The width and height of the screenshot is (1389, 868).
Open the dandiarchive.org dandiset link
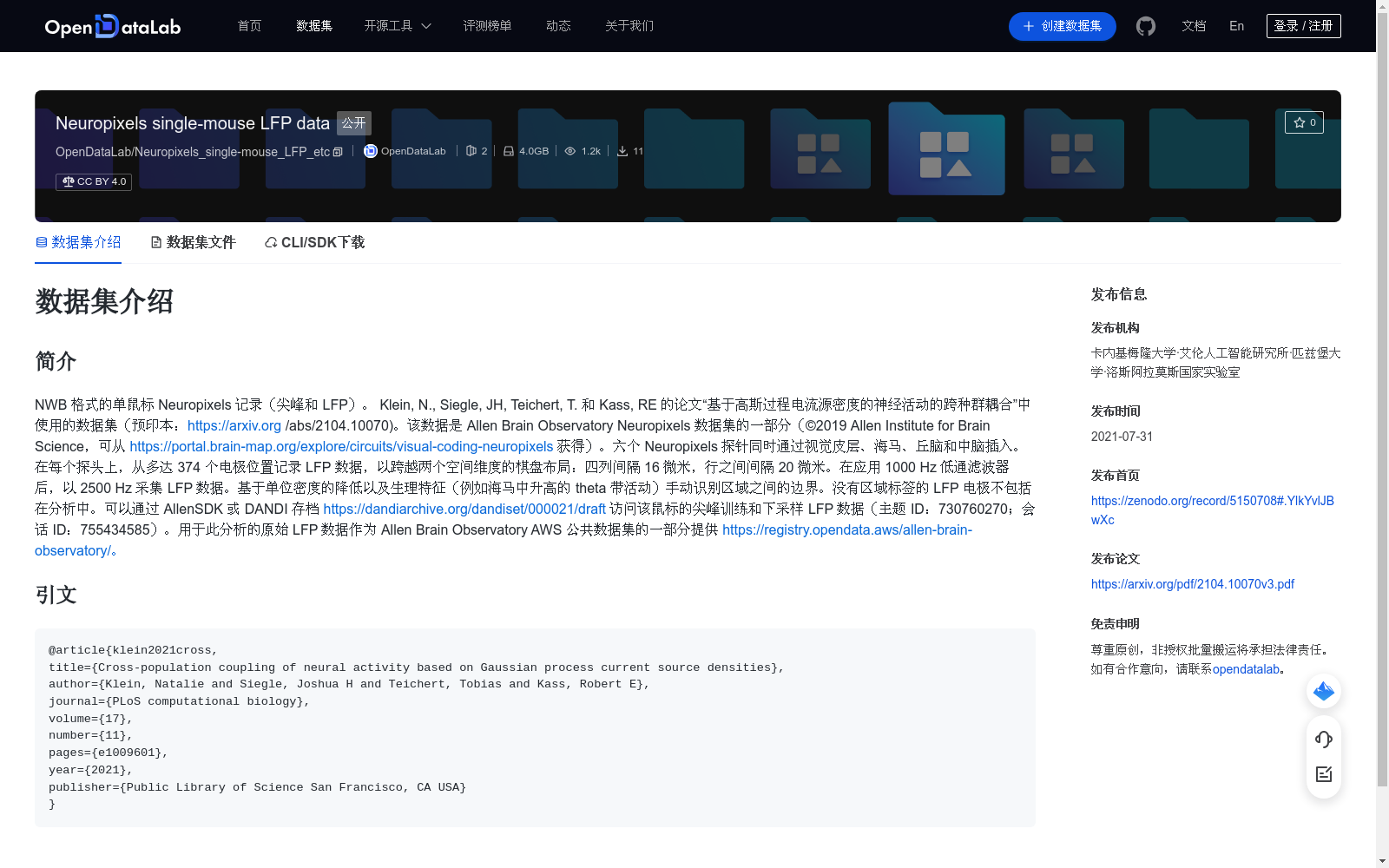(464, 509)
